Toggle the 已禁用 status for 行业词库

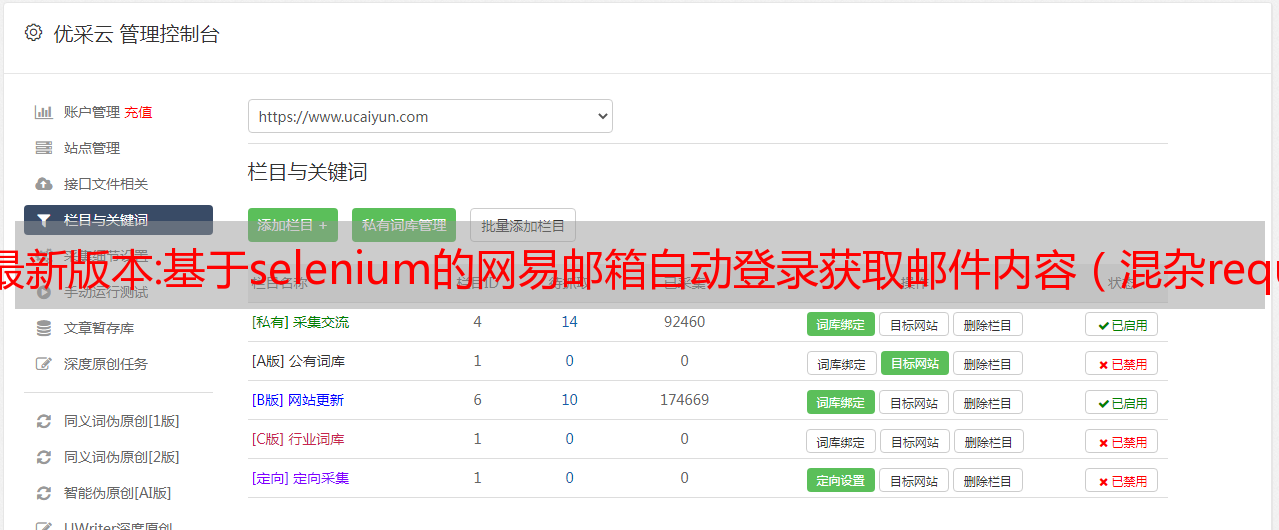tap(1122, 441)
